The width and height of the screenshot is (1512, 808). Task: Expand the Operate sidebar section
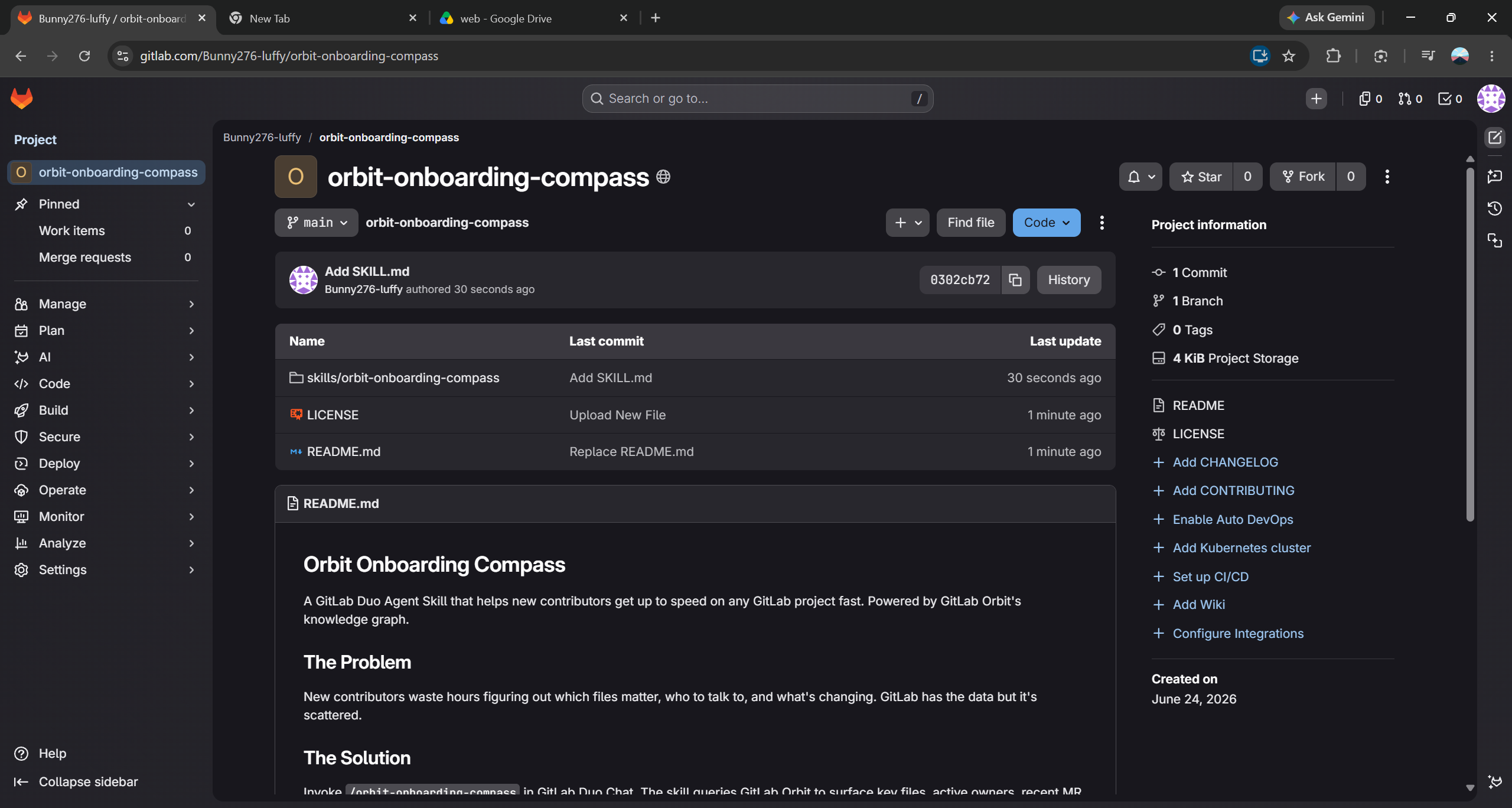click(106, 490)
